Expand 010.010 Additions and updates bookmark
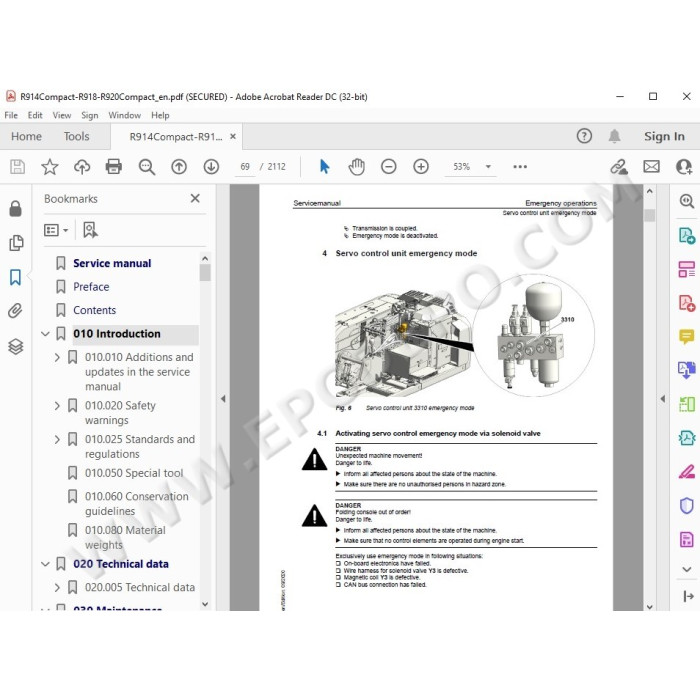The image size is (700, 700). [x=57, y=358]
